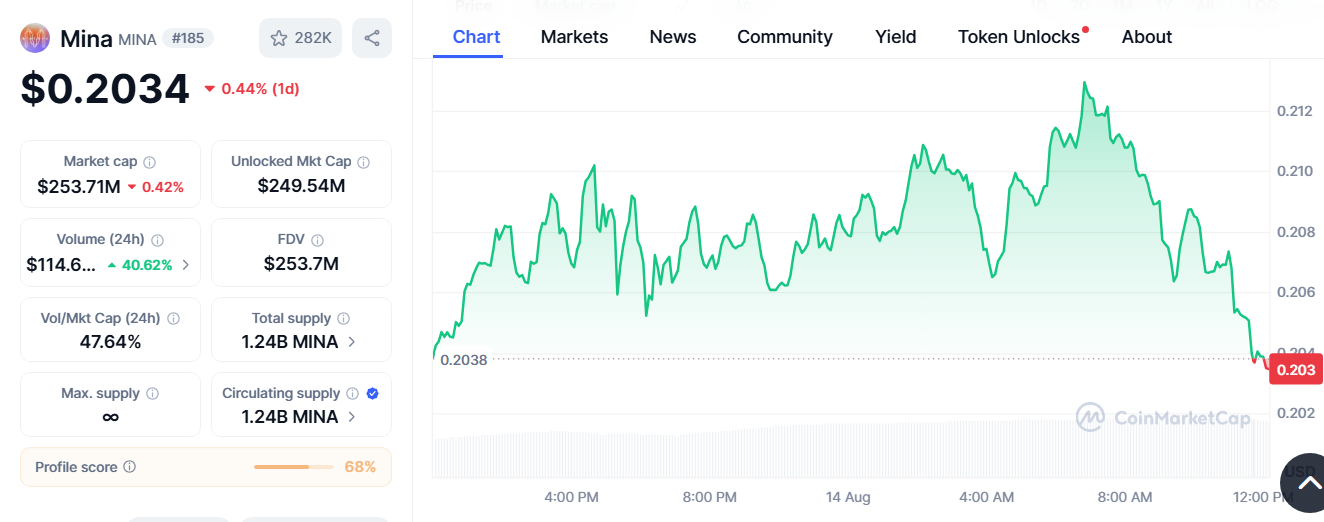Open the News tab

coord(673,37)
